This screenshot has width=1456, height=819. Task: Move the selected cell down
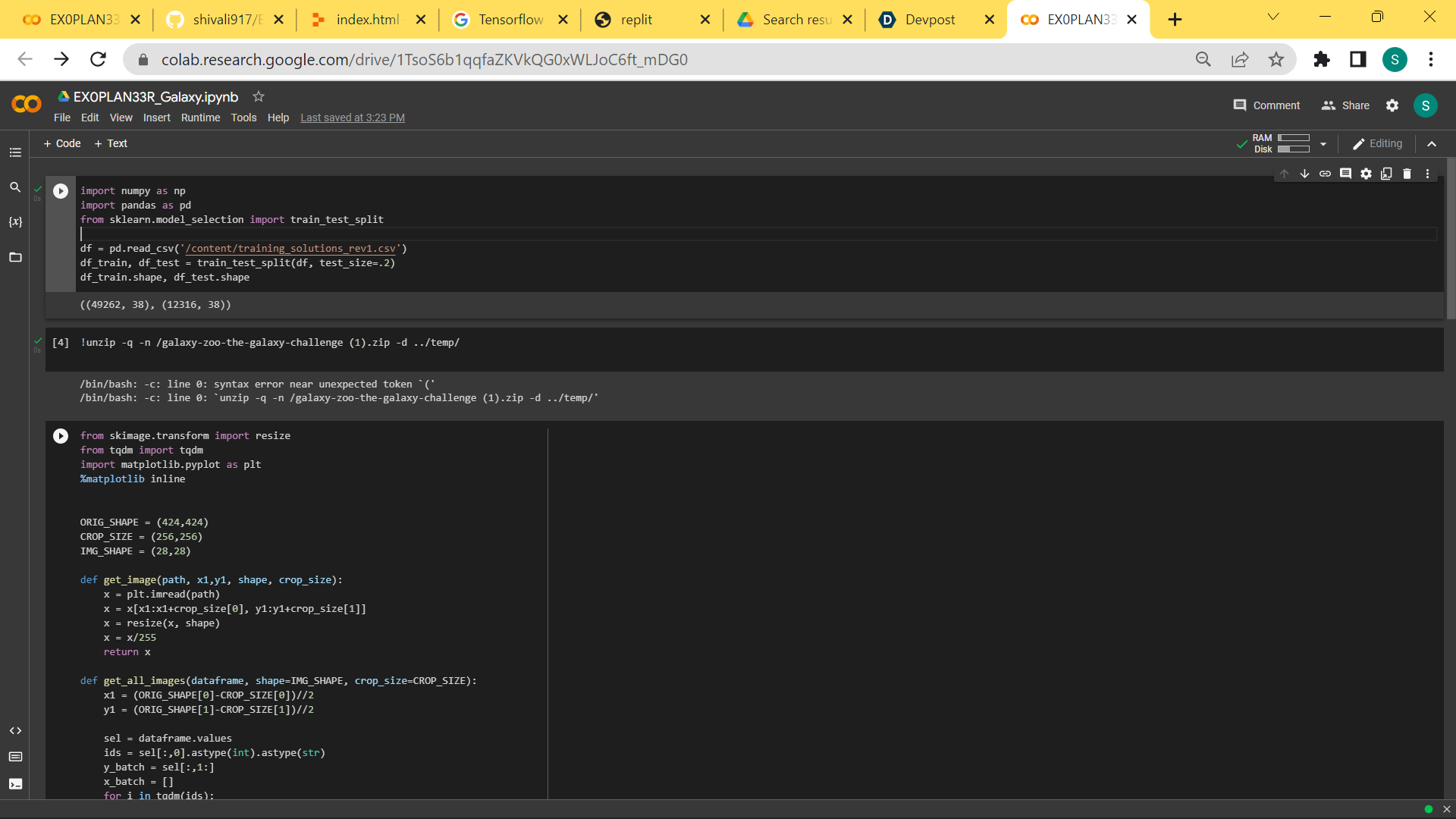[1304, 174]
